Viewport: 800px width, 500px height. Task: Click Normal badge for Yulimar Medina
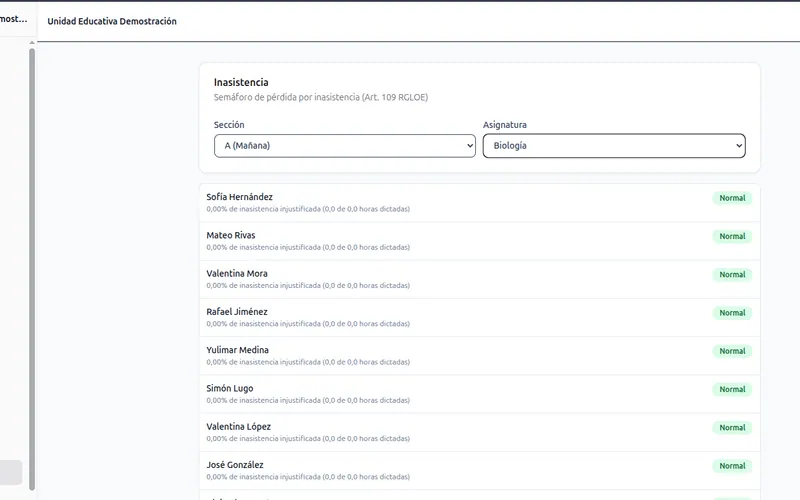point(732,351)
